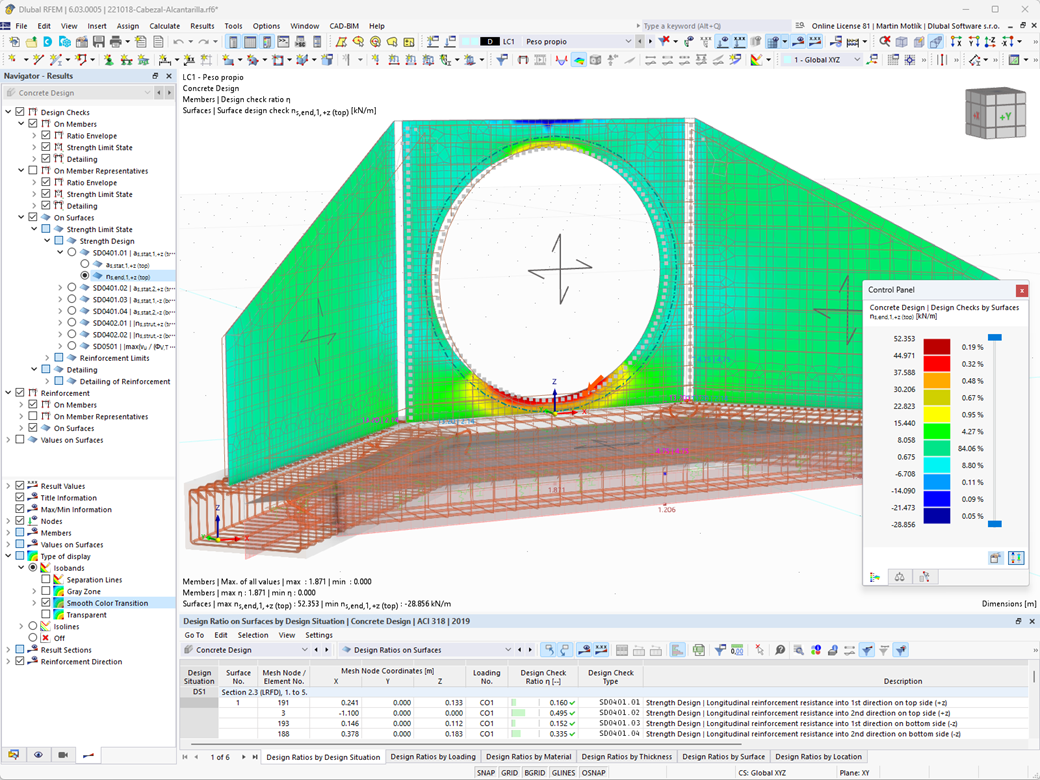
Task: Select the Isobands radio button
Action: (x=32, y=568)
